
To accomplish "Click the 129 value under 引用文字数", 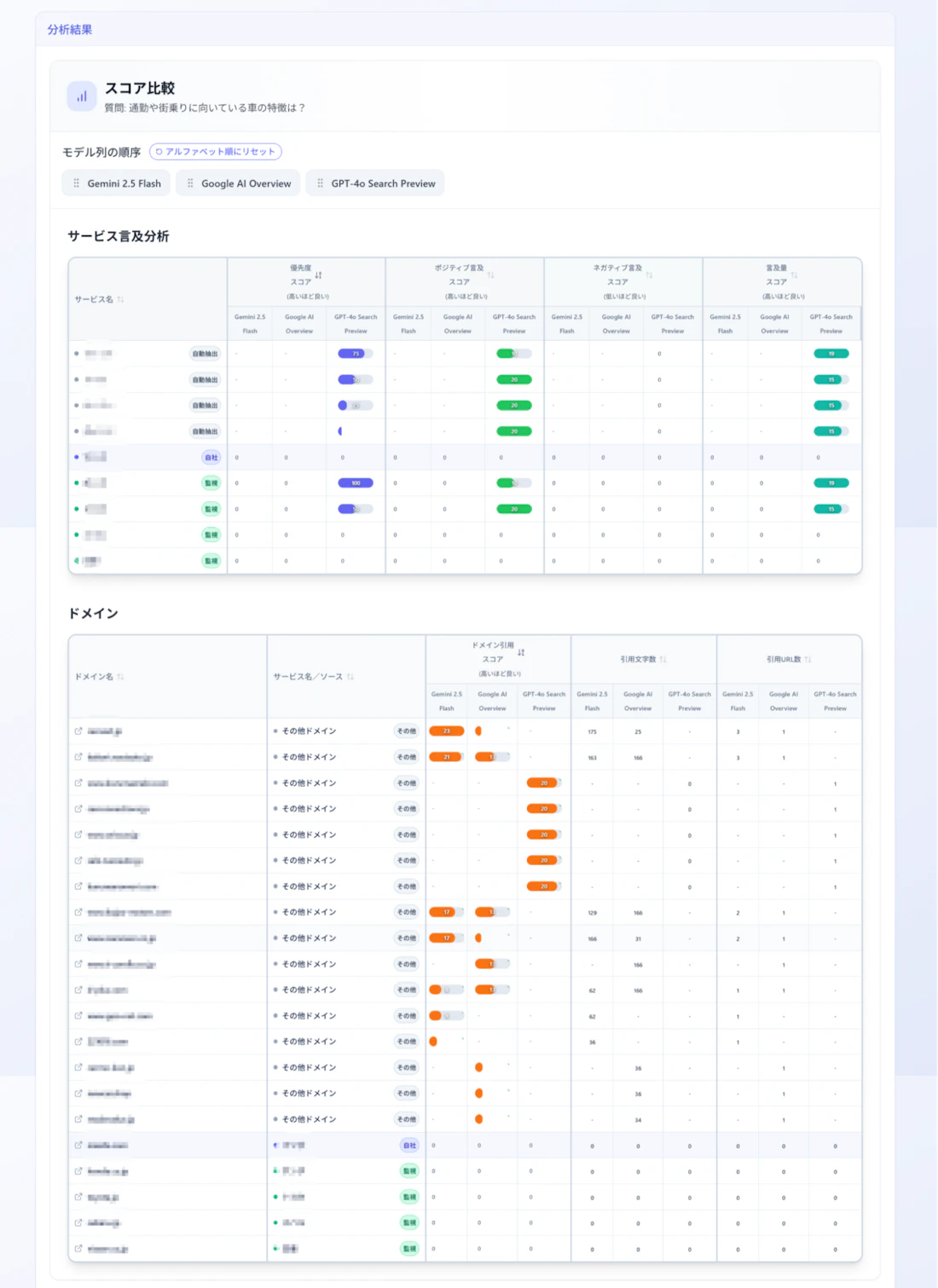I will click(592, 913).
